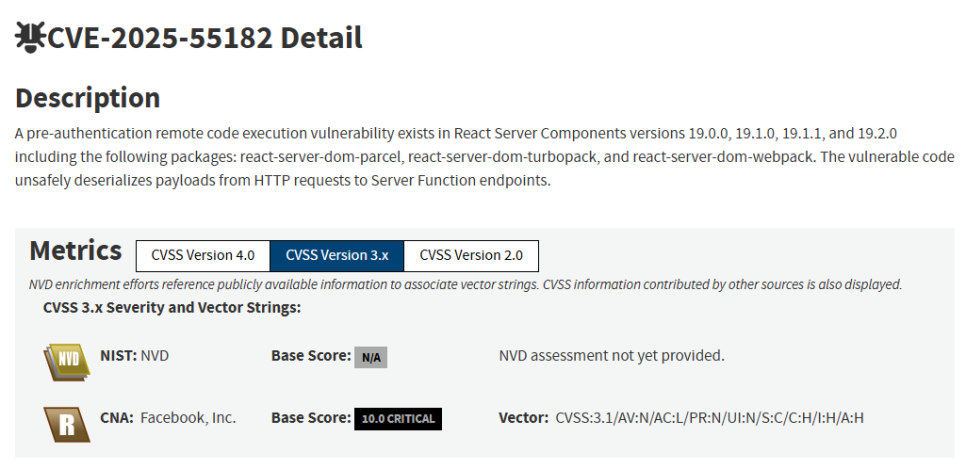Click the vulnerability description paragraph
Image resolution: width=966 pixels, height=469 pixels.
484,157
